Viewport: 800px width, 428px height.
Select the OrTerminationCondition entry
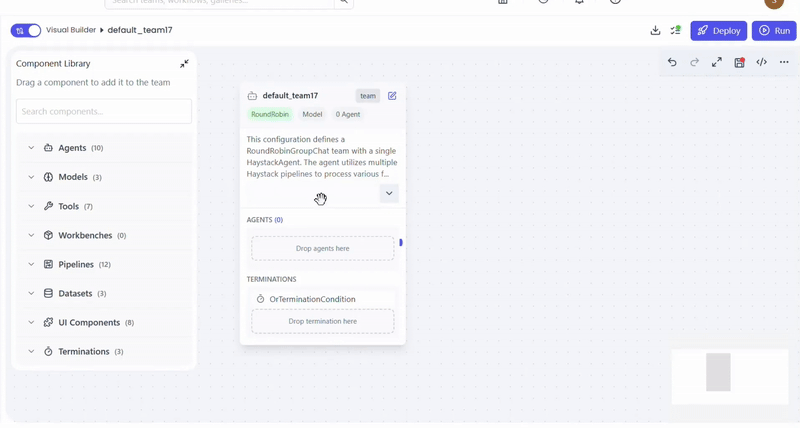click(312, 299)
